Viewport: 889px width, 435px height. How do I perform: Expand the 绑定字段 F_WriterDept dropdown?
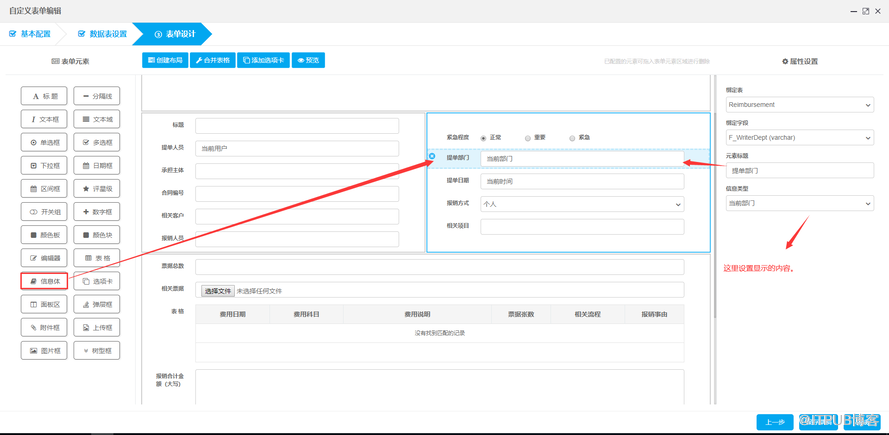click(799, 138)
